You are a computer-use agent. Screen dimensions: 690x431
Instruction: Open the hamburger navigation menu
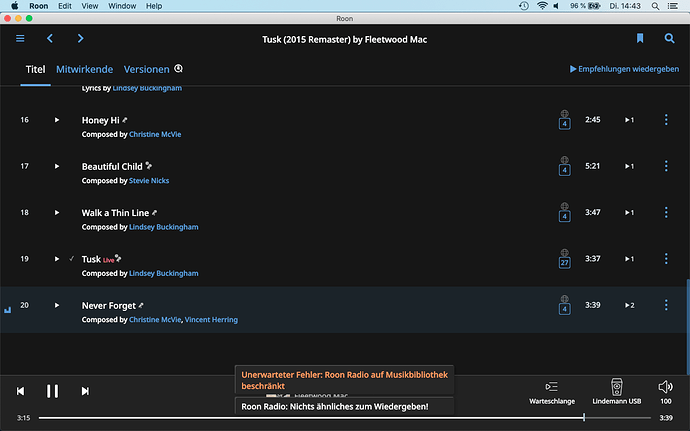pos(20,39)
